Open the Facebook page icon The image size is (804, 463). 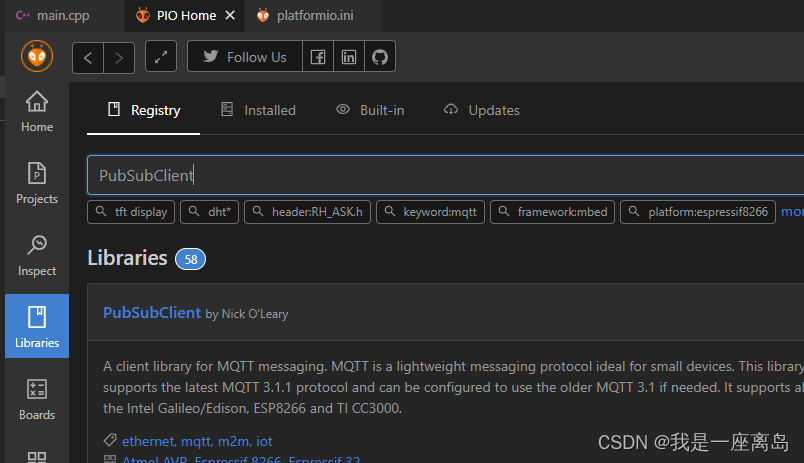(x=318, y=56)
